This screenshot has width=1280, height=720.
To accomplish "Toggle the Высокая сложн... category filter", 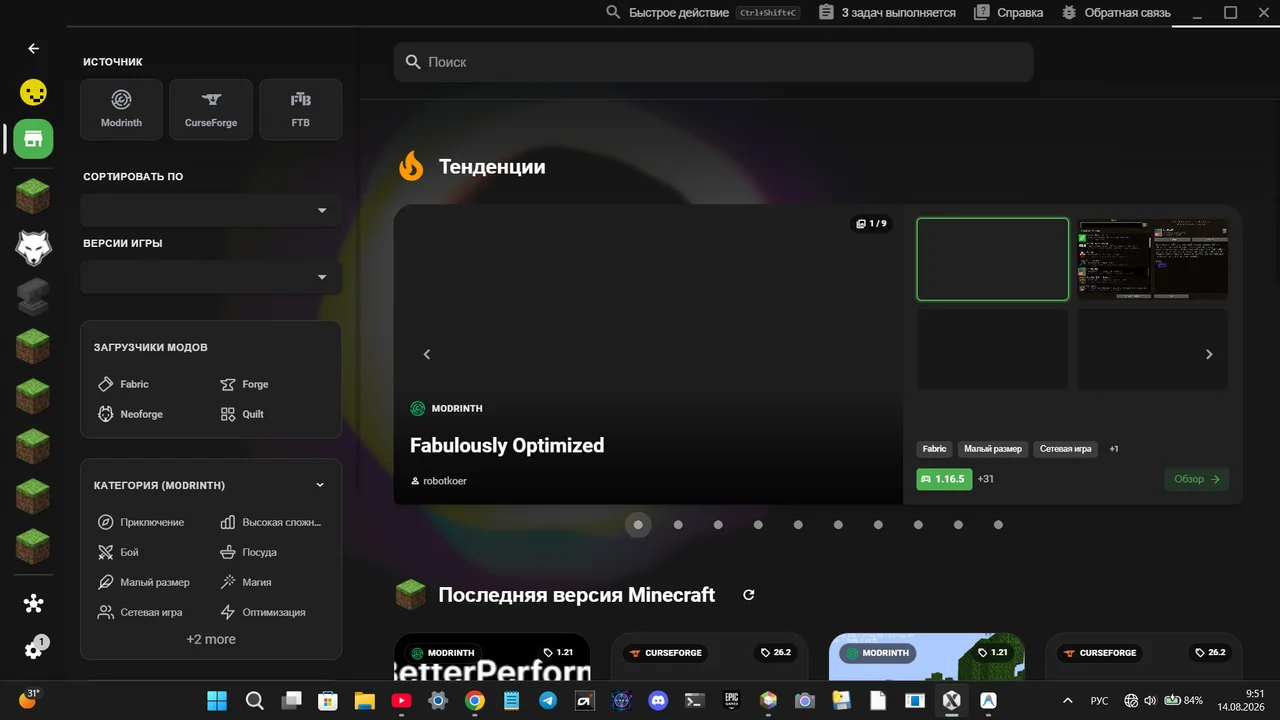I will pyautogui.click(x=270, y=522).
